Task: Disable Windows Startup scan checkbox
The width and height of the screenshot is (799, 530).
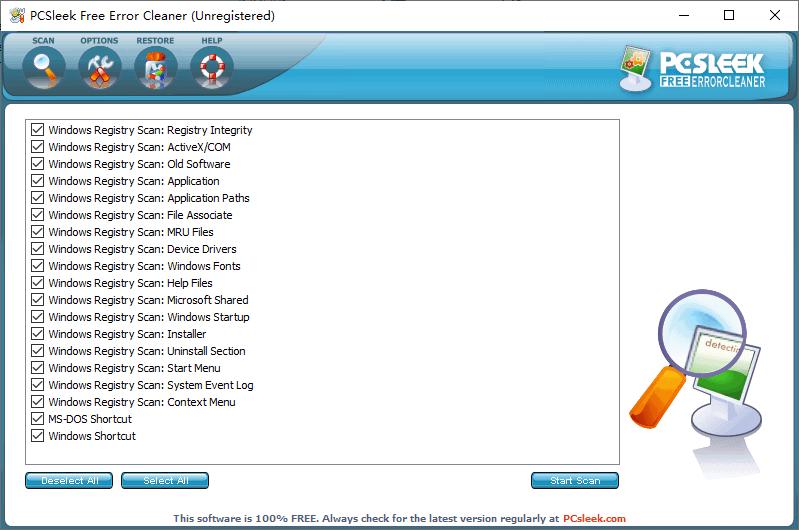Action: (x=37, y=316)
